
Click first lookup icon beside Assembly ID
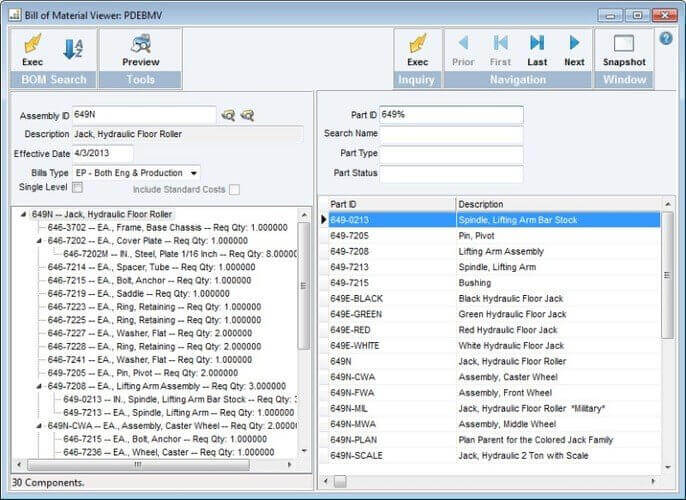228,116
